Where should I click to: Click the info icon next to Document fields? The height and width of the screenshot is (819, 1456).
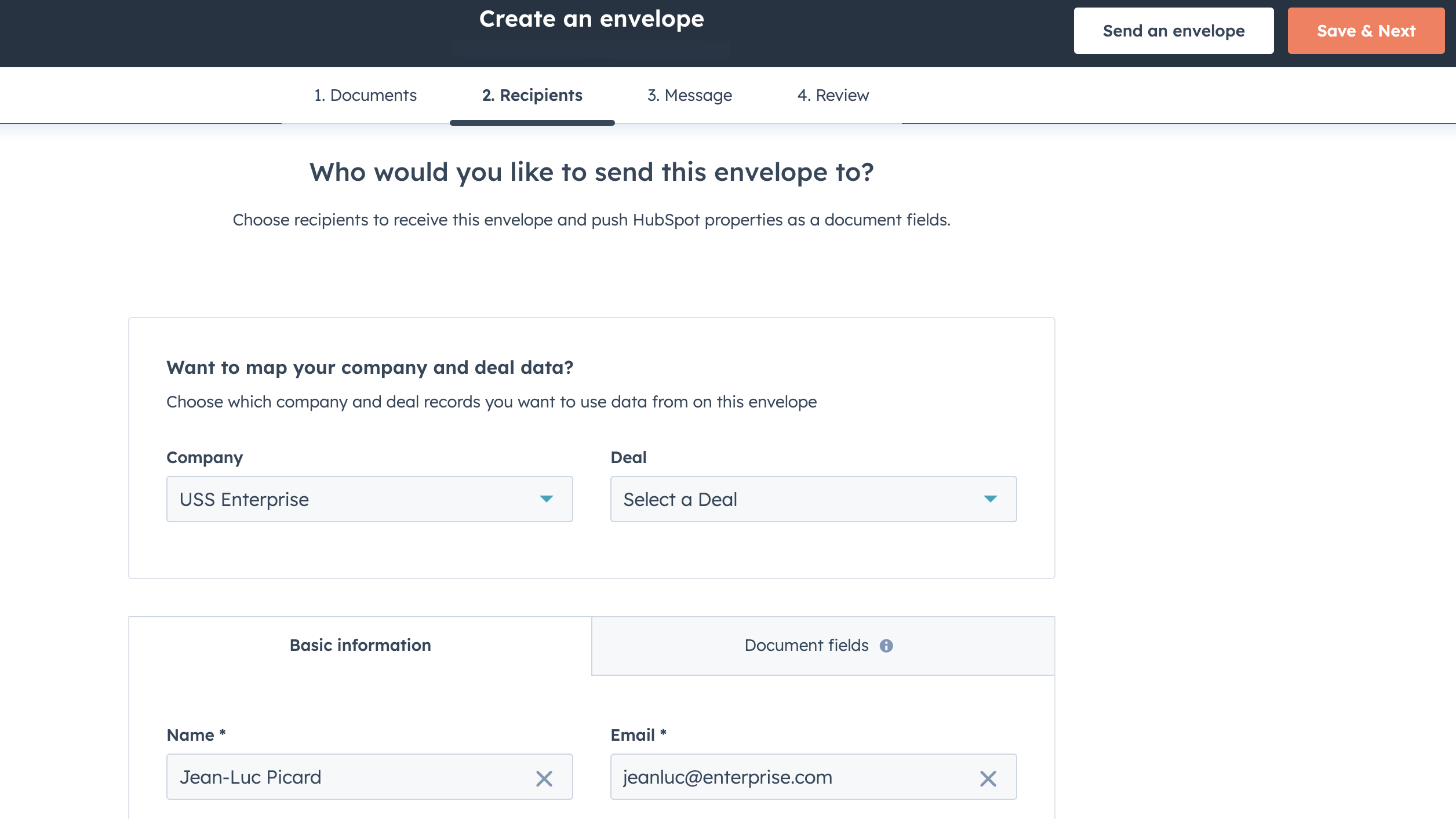[x=888, y=645]
